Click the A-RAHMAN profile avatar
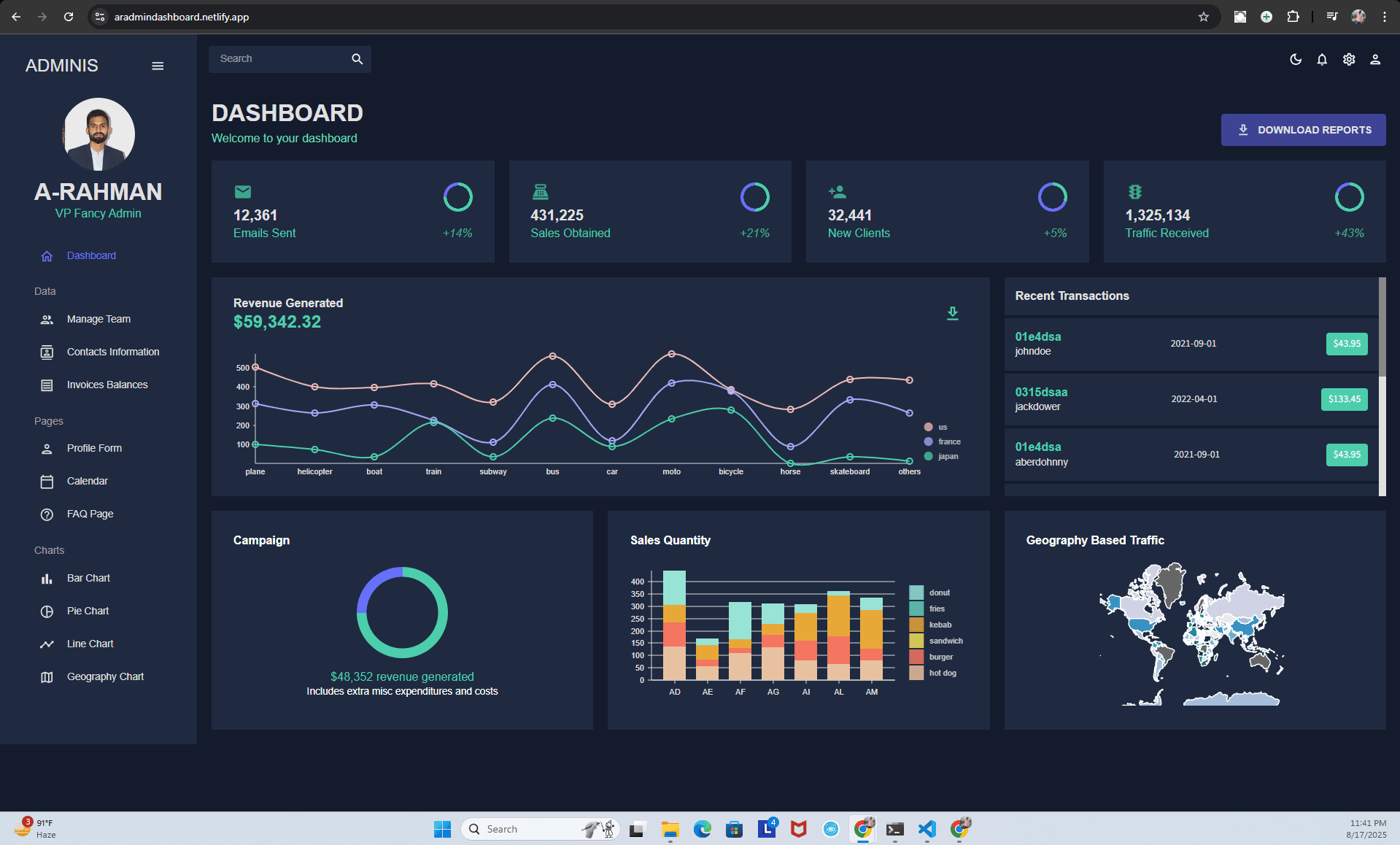Screen dimensions: 1400x845 (99, 134)
